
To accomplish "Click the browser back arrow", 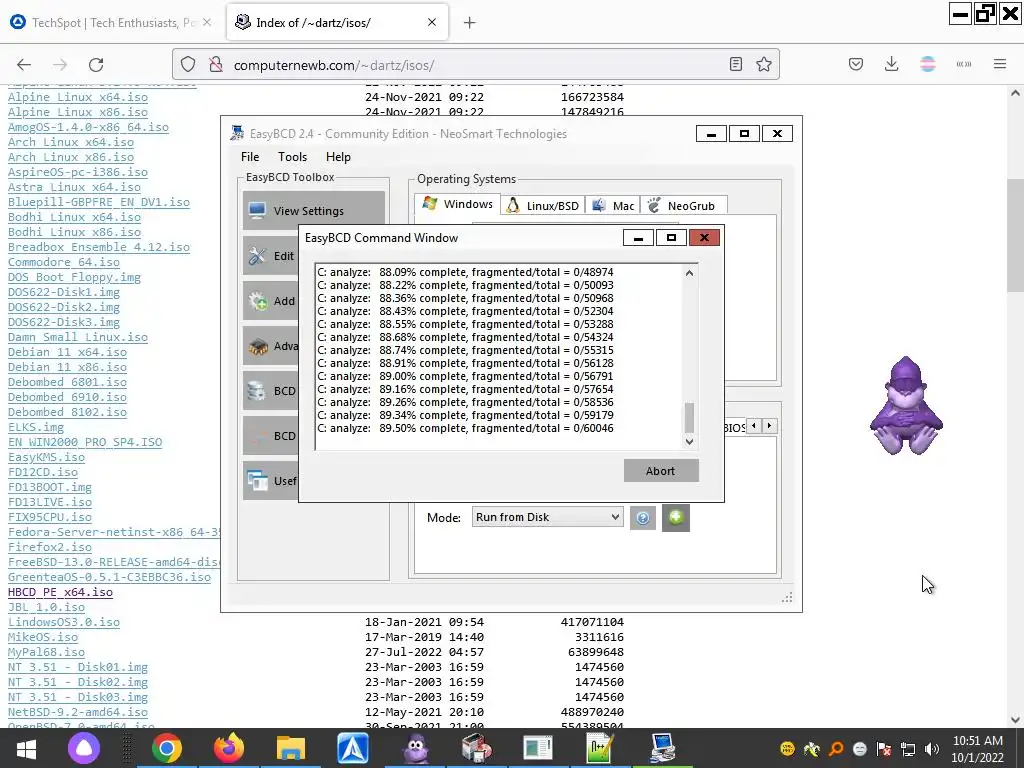I will (x=24, y=65).
